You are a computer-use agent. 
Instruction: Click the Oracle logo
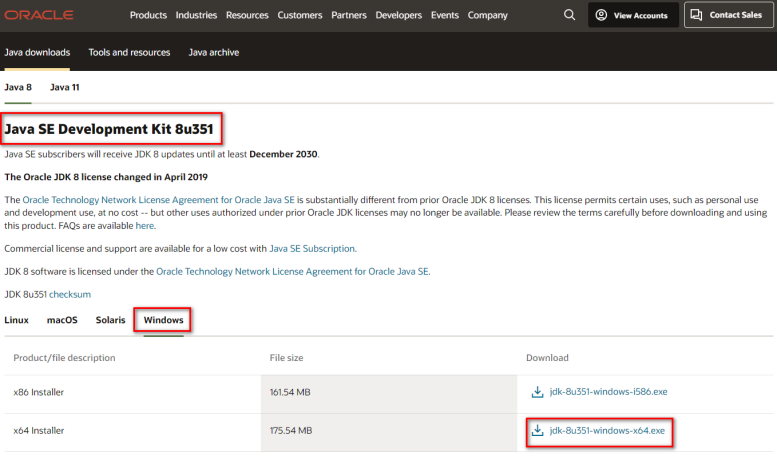pyautogui.click(x=39, y=15)
